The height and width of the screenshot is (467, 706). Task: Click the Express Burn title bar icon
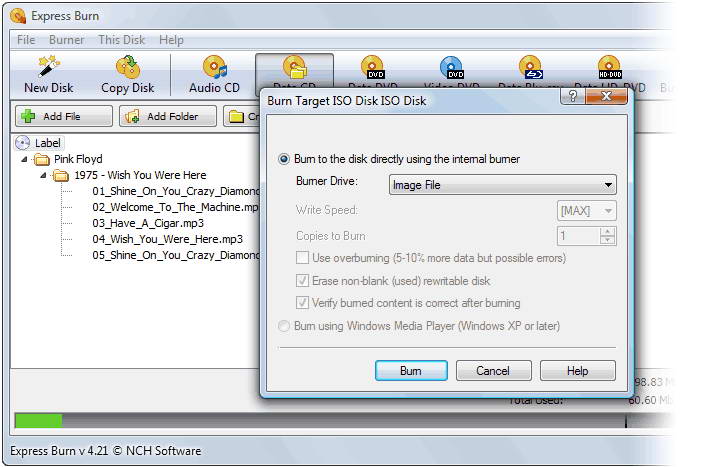pyautogui.click(x=18, y=16)
